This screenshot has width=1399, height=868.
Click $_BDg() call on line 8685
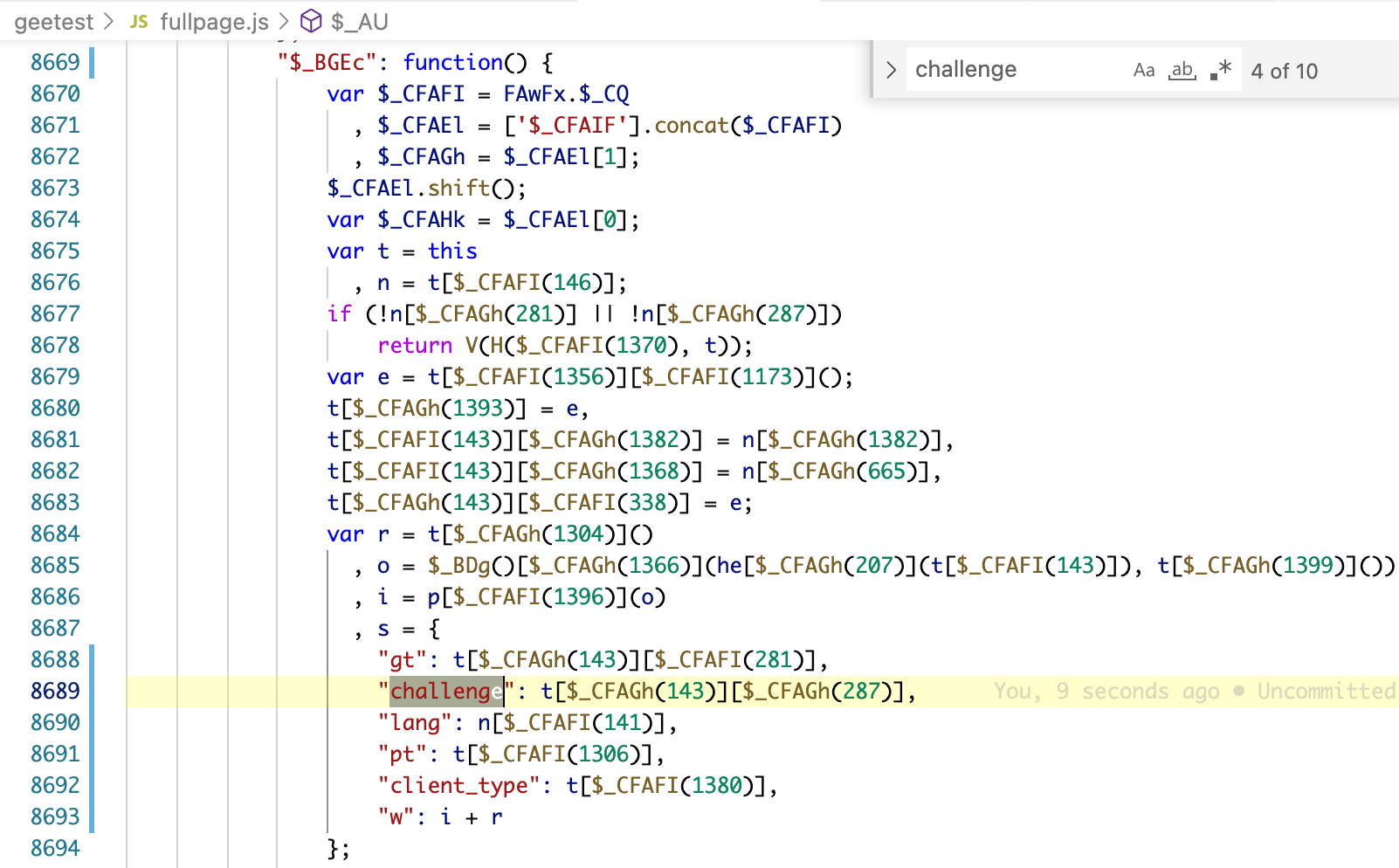point(472,565)
